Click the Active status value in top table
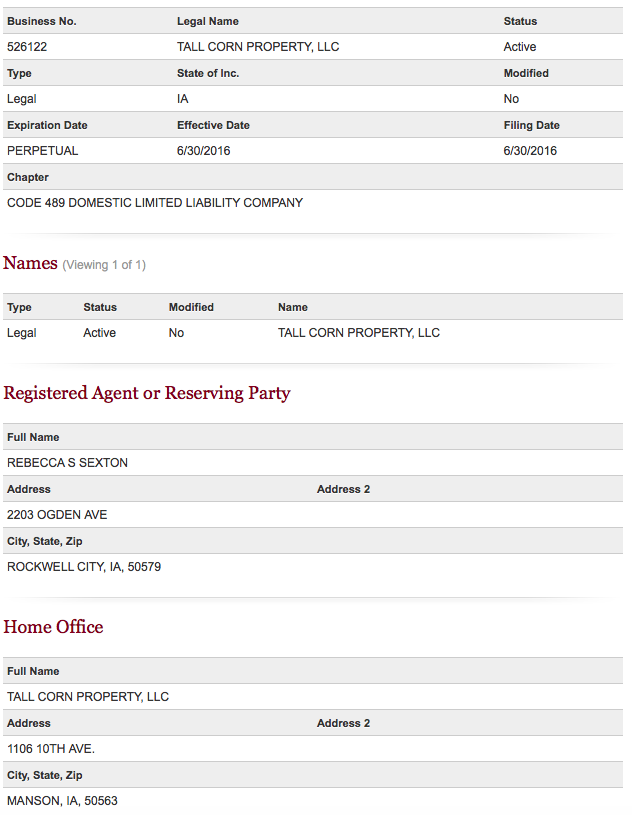Screen dimensions: 632x815 (x=520, y=47)
